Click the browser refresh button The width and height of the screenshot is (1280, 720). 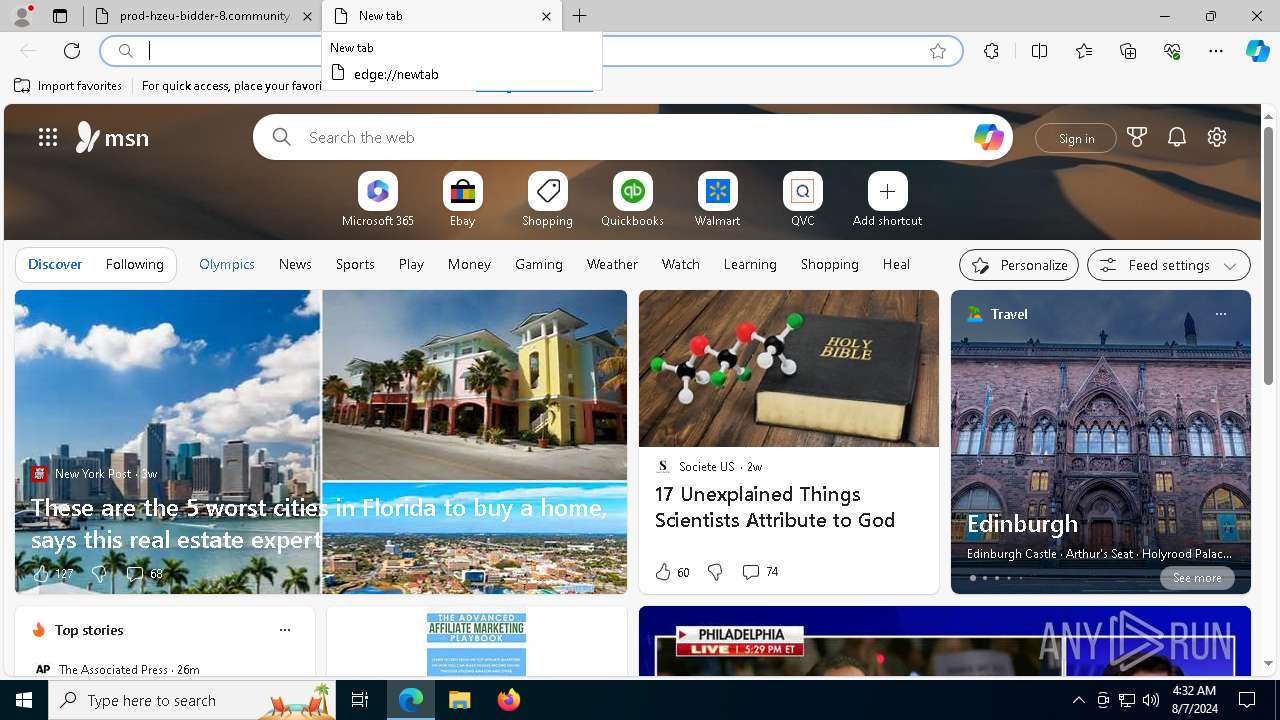click(x=72, y=51)
